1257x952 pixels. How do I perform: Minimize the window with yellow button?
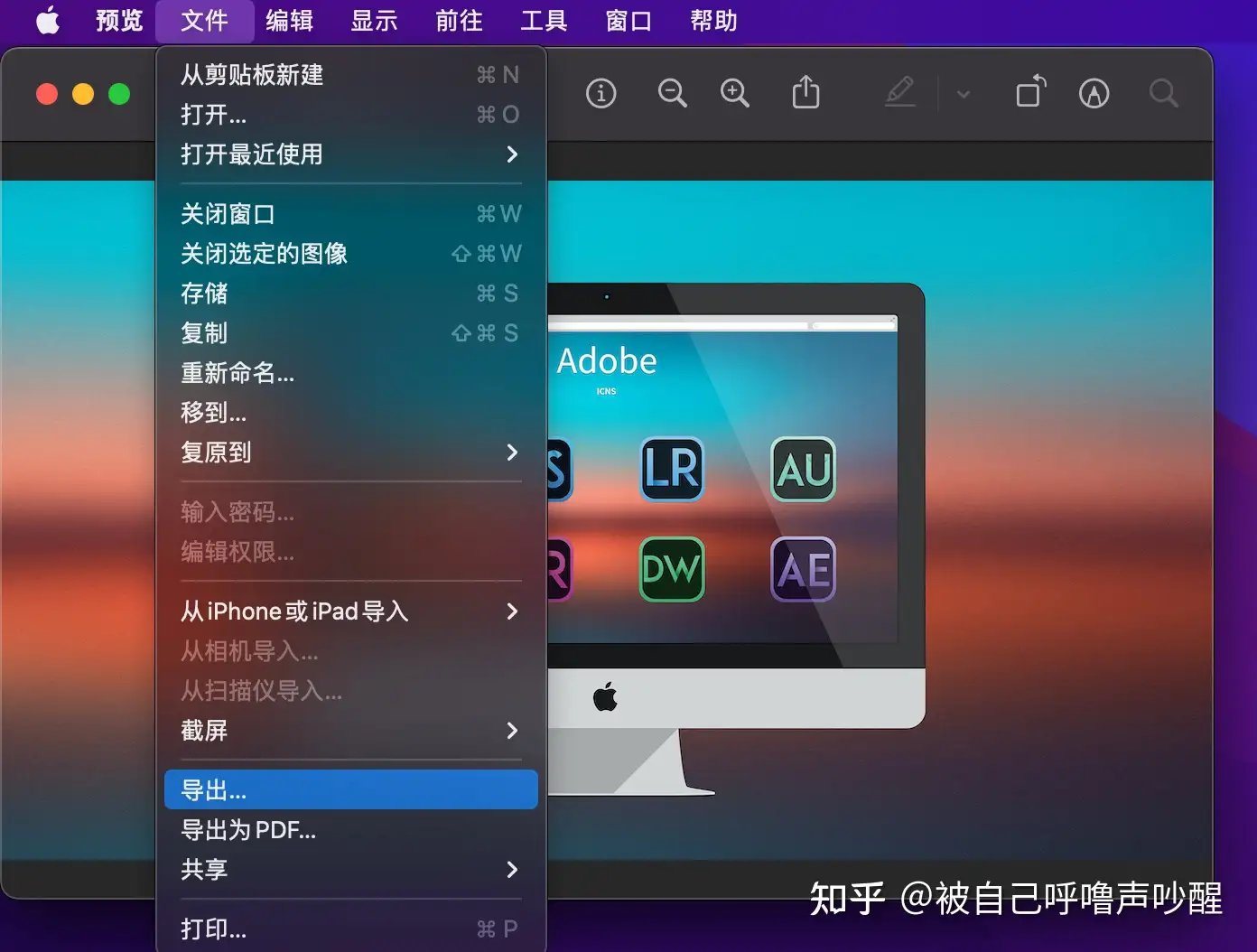click(x=83, y=94)
